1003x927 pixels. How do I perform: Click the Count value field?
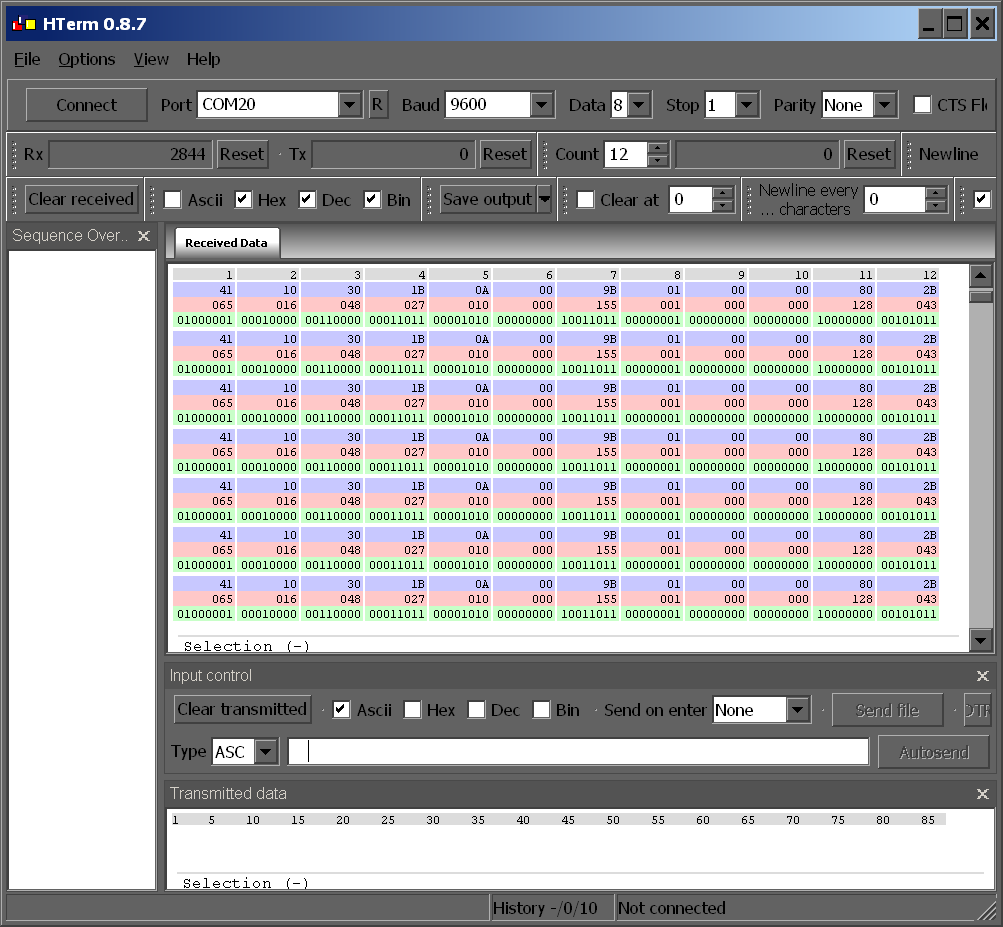tap(626, 154)
